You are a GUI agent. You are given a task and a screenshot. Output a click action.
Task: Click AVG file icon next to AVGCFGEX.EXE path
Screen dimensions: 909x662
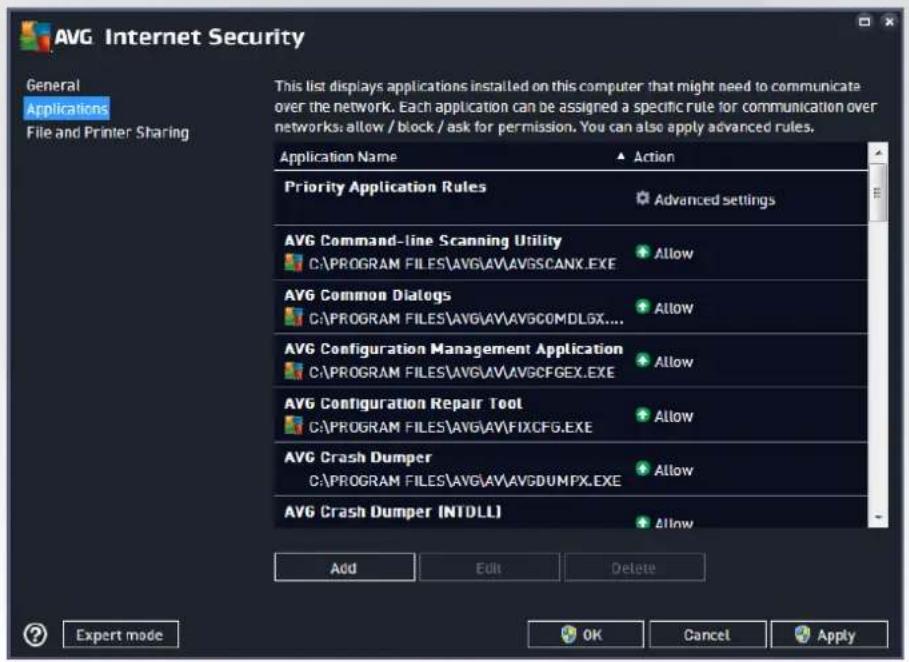pos(294,371)
